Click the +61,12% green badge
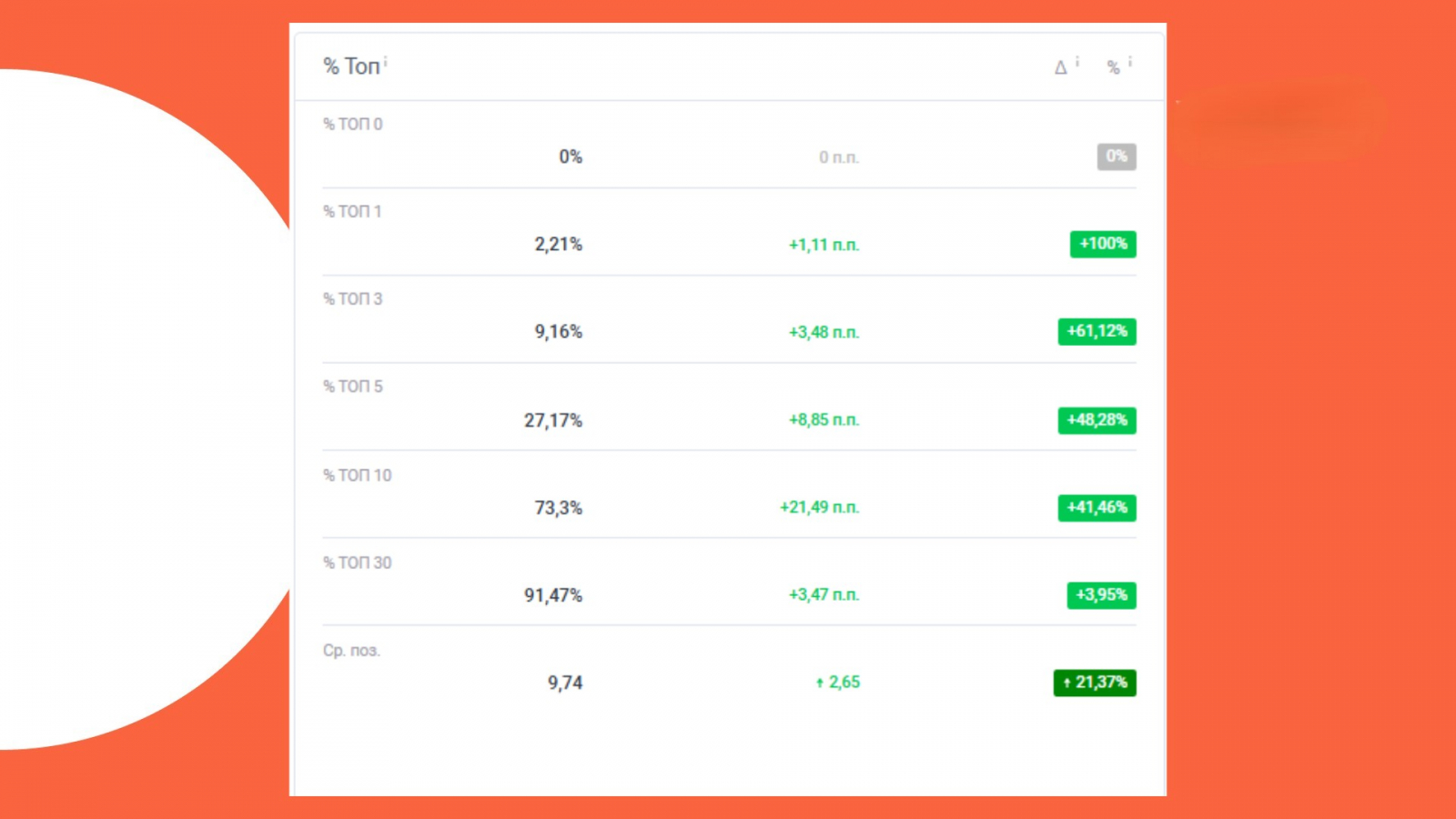 click(1097, 331)
